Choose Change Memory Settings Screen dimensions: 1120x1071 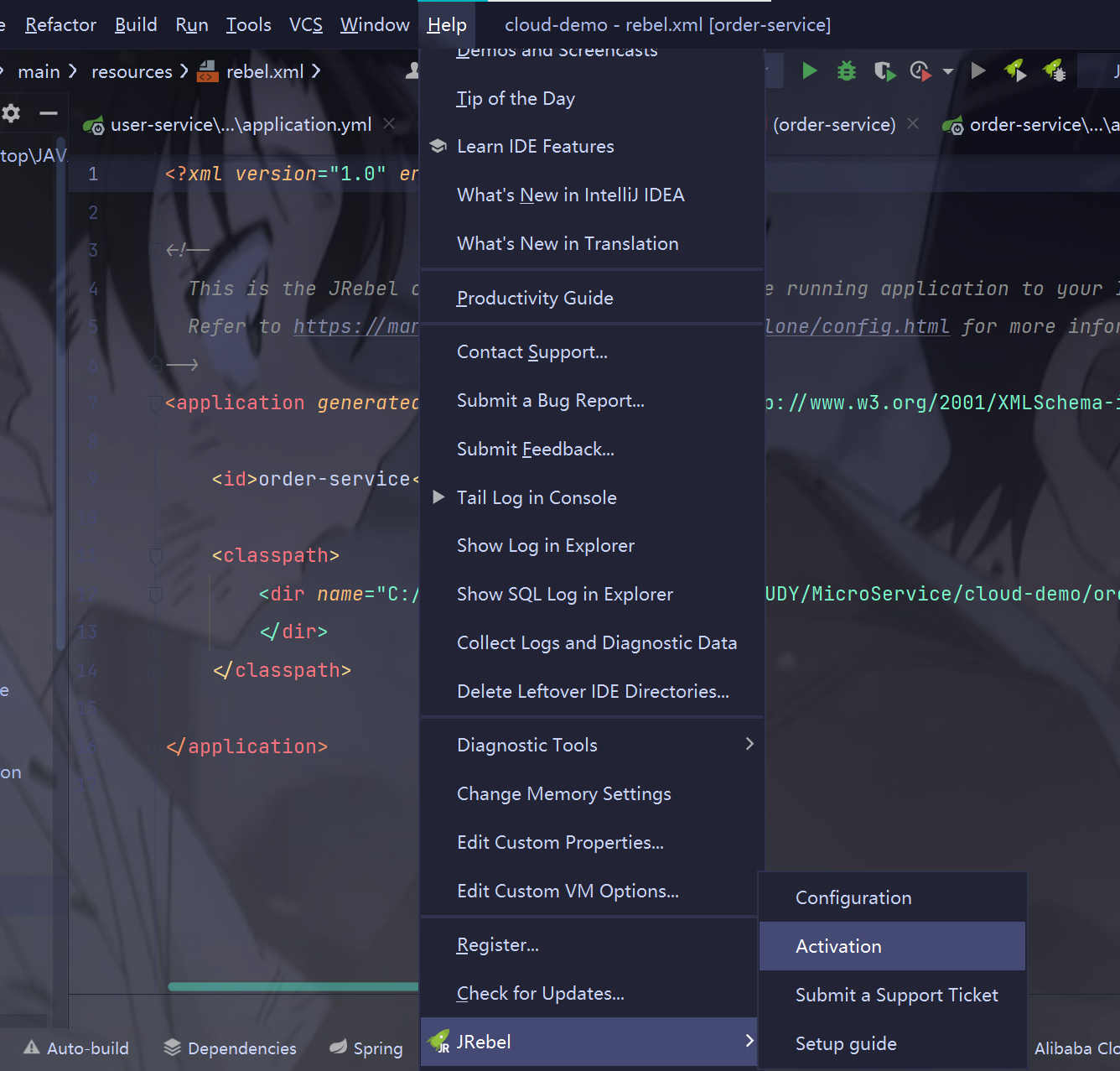pyautogui.click(x=592, y=793)
